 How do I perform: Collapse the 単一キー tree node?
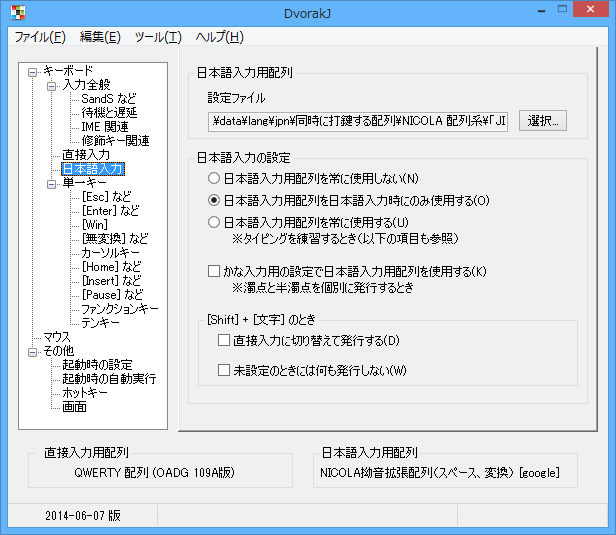click(52, 183)
